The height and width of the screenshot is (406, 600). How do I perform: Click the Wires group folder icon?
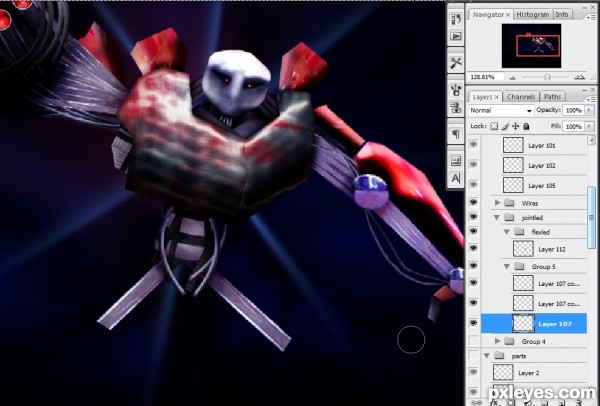tap(509, 202)
